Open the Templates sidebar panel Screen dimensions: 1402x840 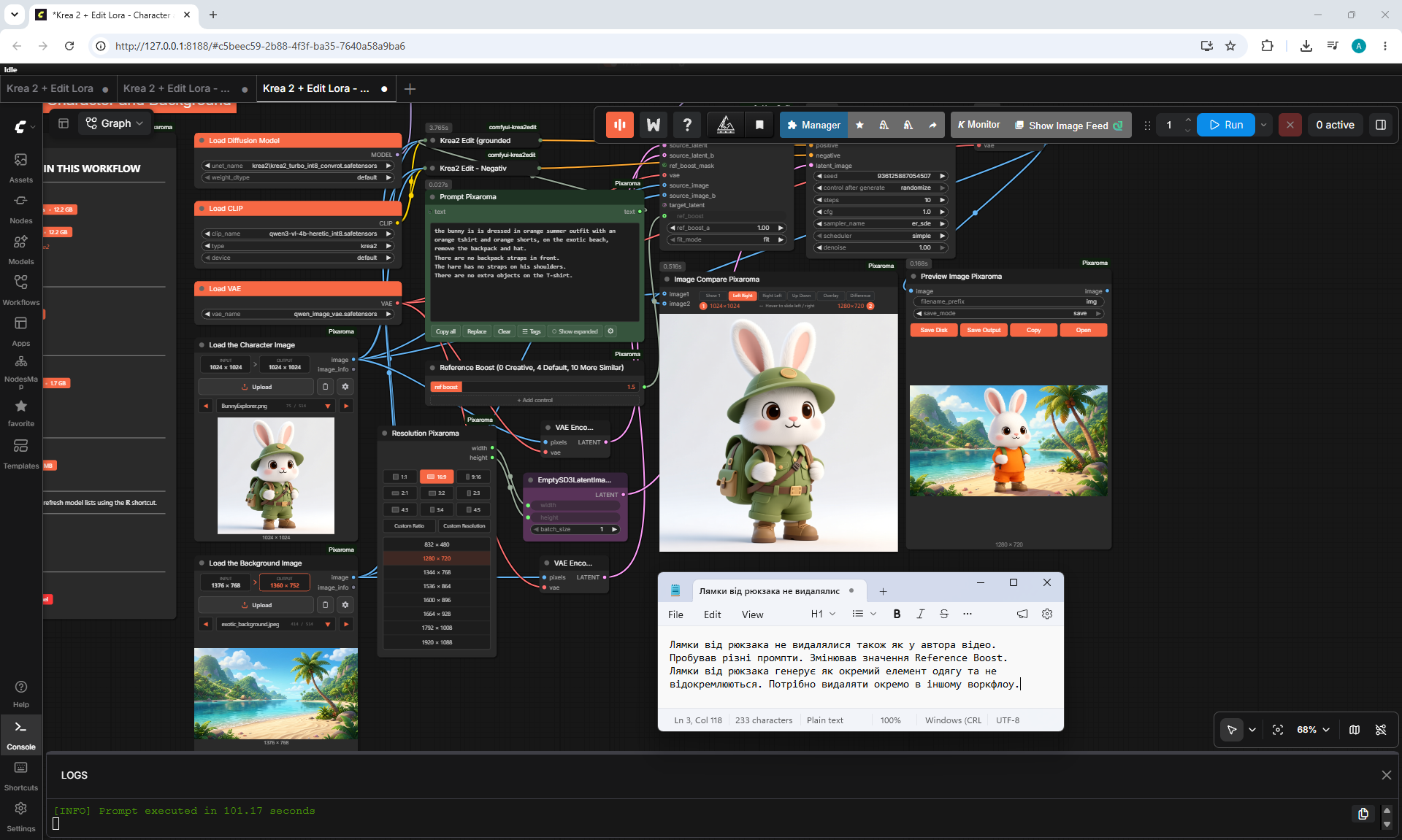(x=20, y=453)
